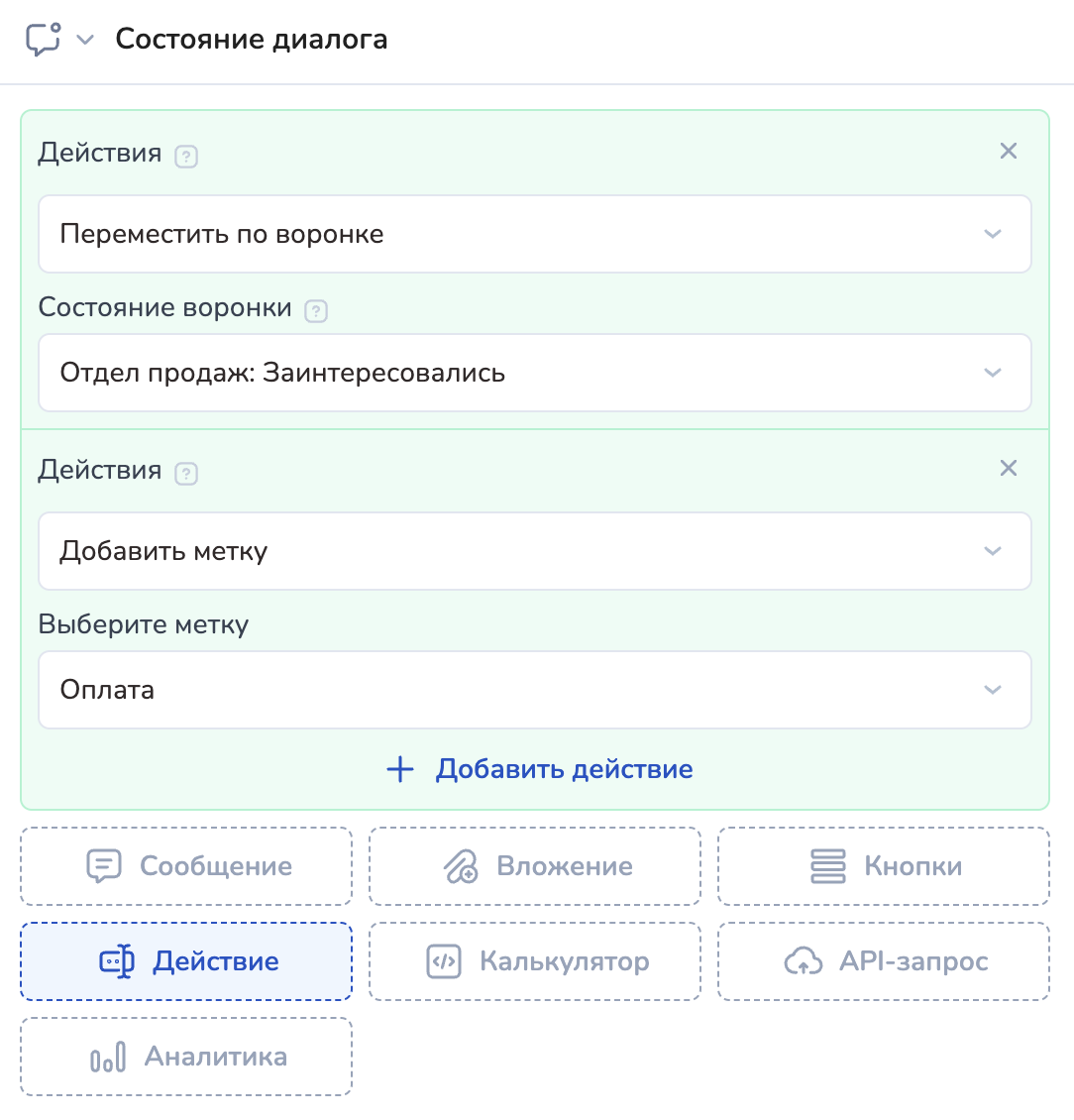Screen dimensions: 1074x1120
Task: Add an Аналитика block
Action: 186,1057
